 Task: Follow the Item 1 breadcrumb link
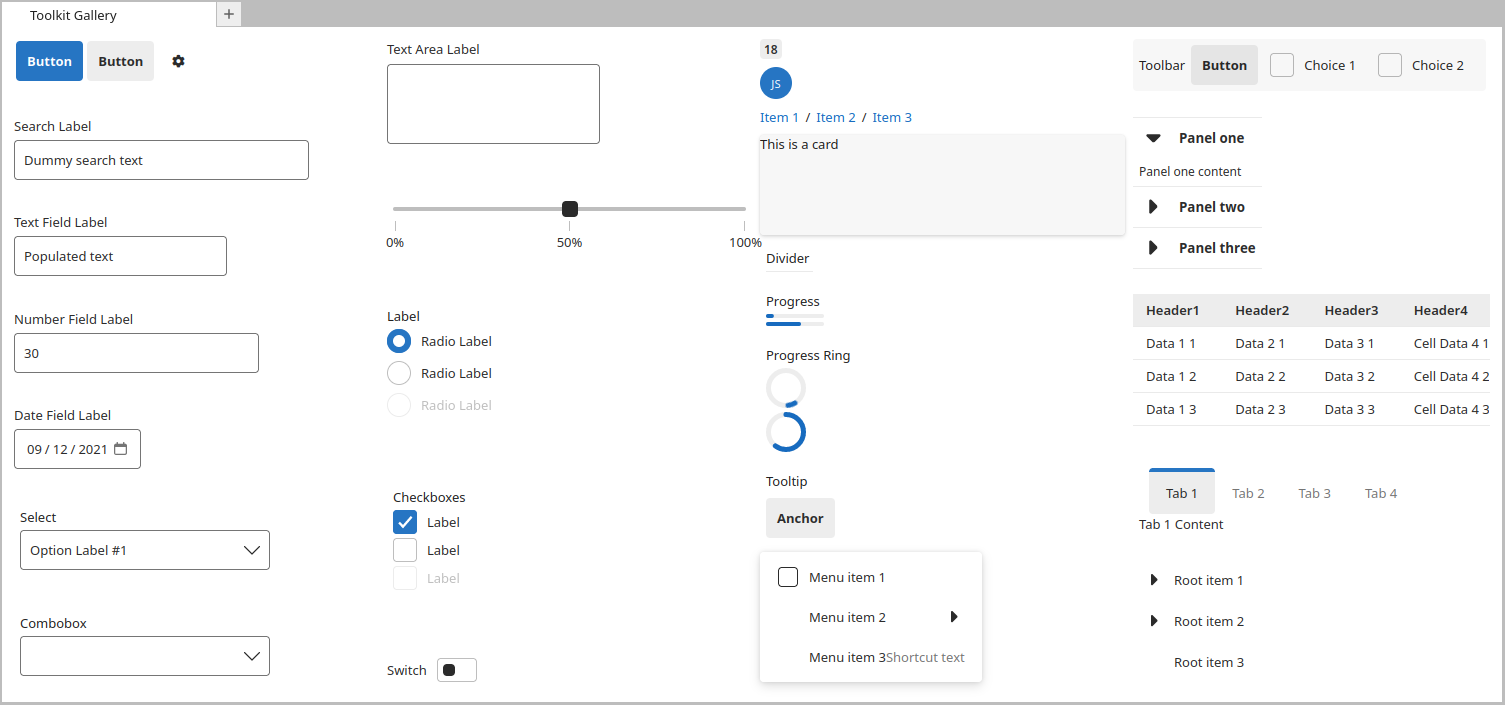tap(779, 117)
